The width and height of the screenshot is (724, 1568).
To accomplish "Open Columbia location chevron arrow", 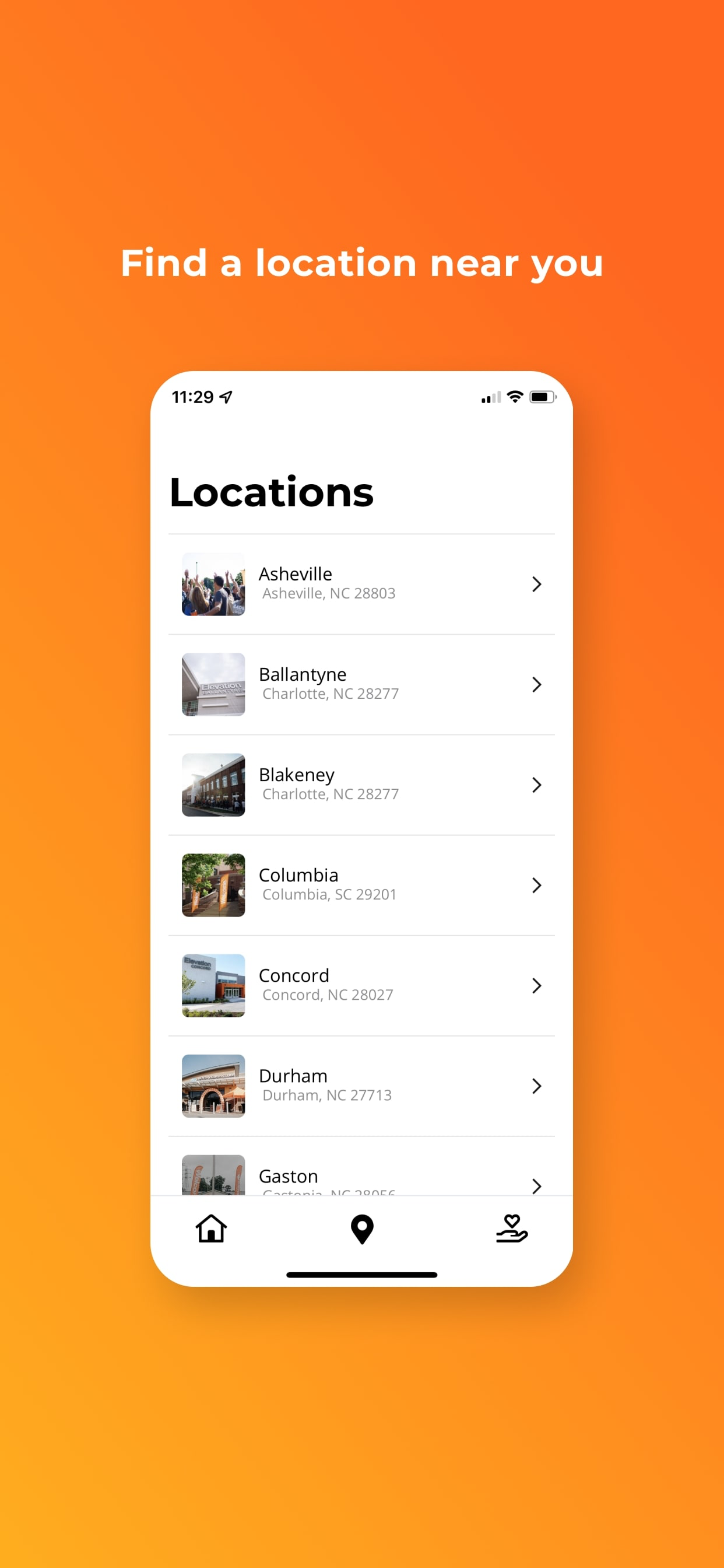I will pos(536,885).
